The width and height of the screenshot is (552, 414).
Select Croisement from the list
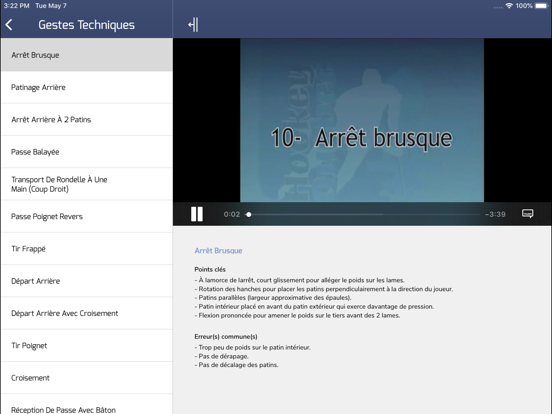click(87, 378)
